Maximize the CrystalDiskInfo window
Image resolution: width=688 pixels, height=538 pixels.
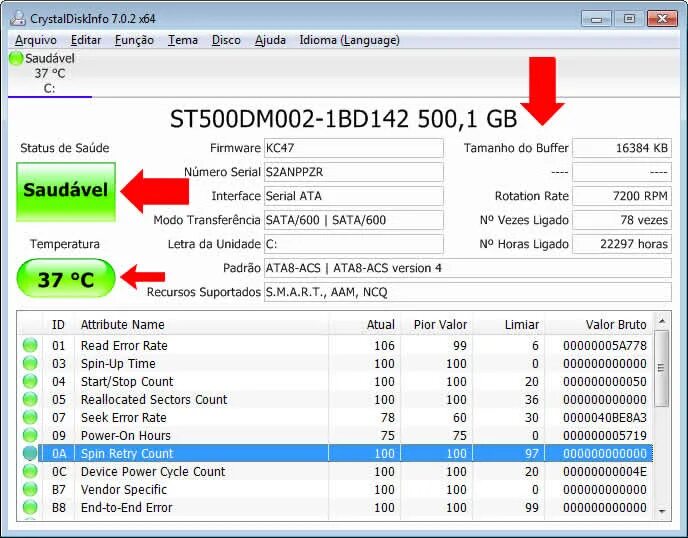click(x=629, y=19)
